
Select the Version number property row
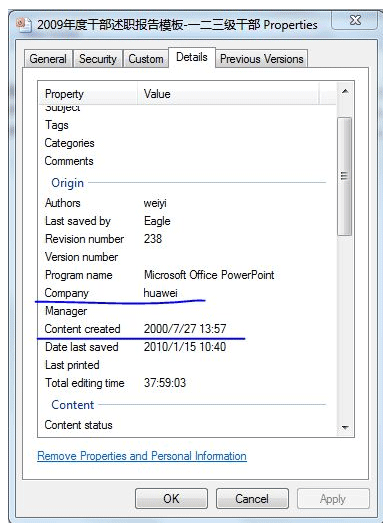pyautogui.click(x=187, y=257)
